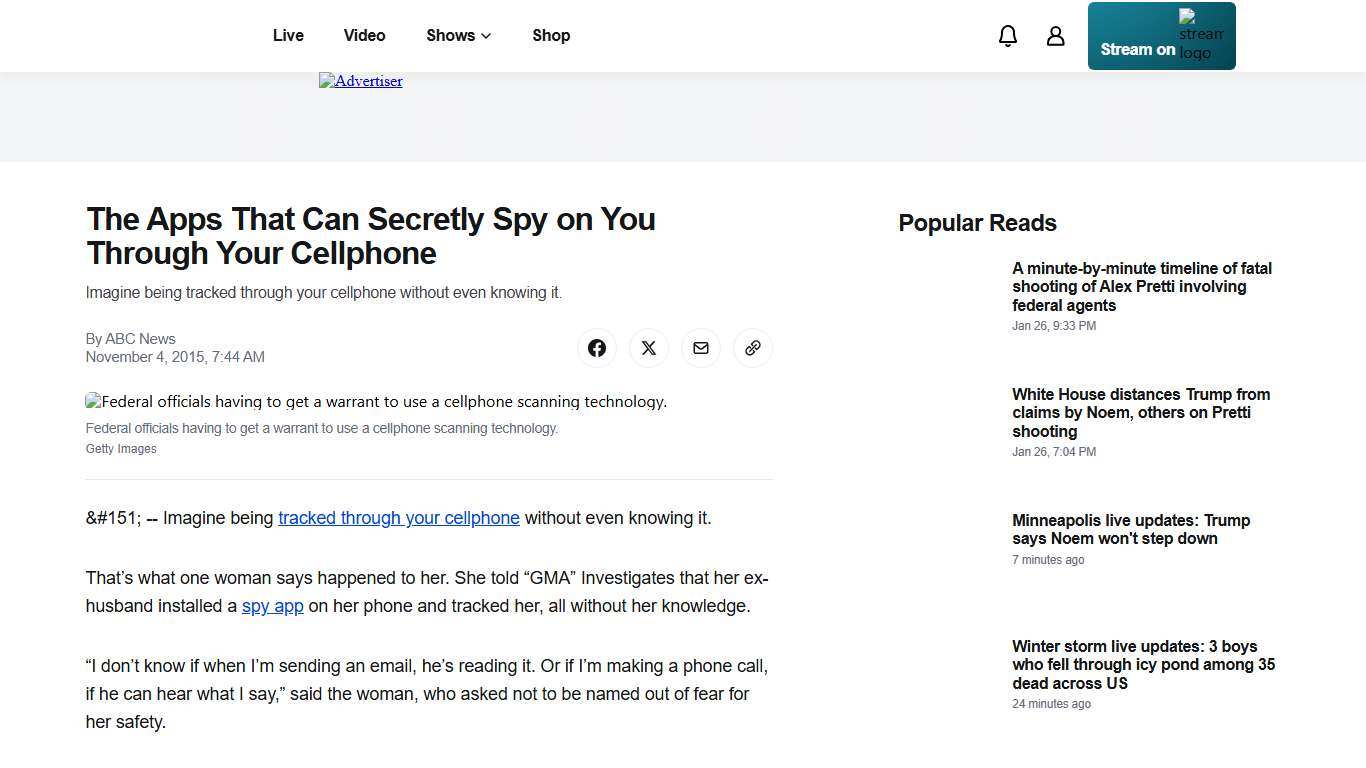1366x768 pixels.
Task: Open the Video section from the menu
Action: (364, 35)
